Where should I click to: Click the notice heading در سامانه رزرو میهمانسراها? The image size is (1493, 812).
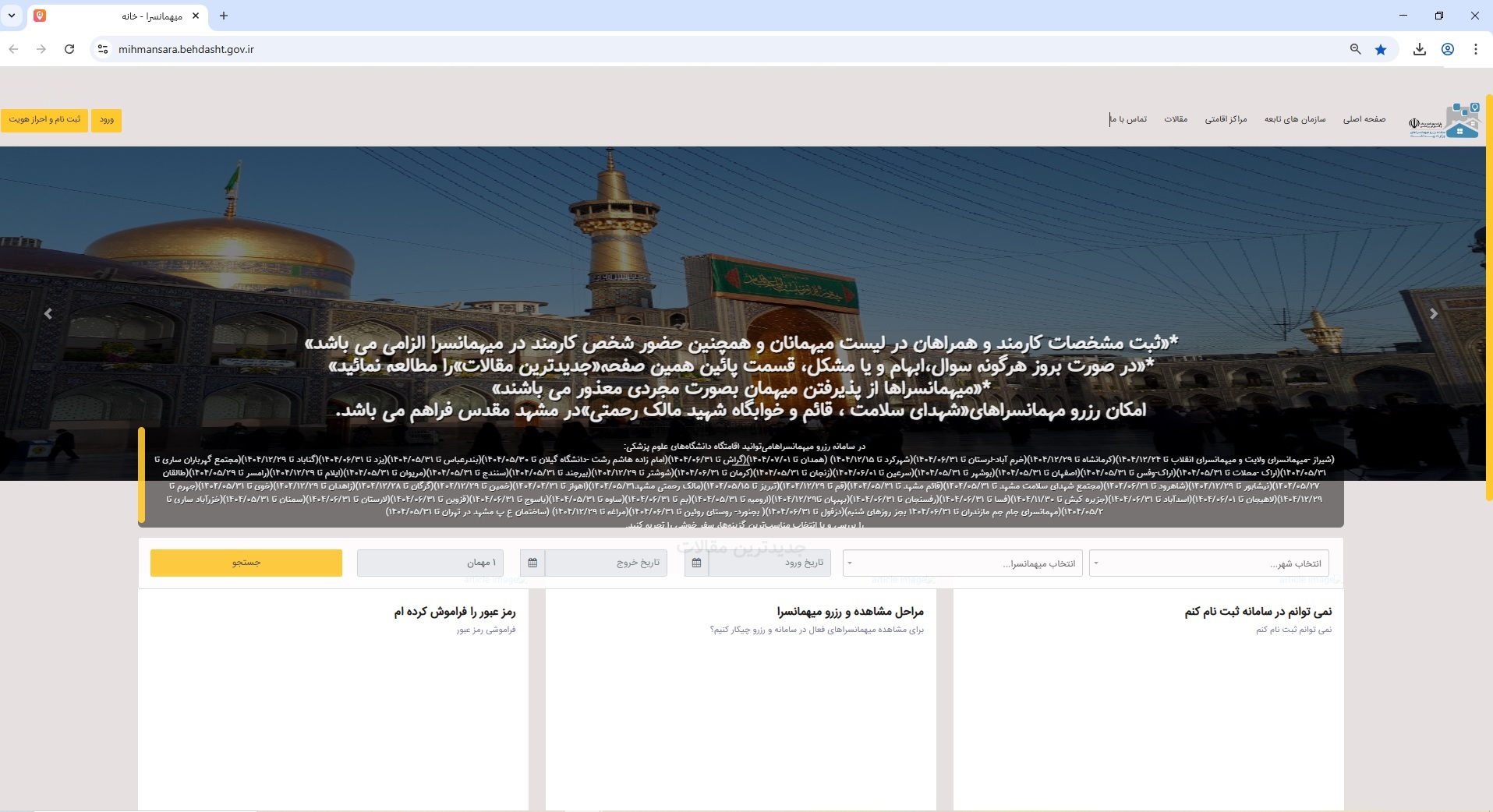[x=745, y=447]
